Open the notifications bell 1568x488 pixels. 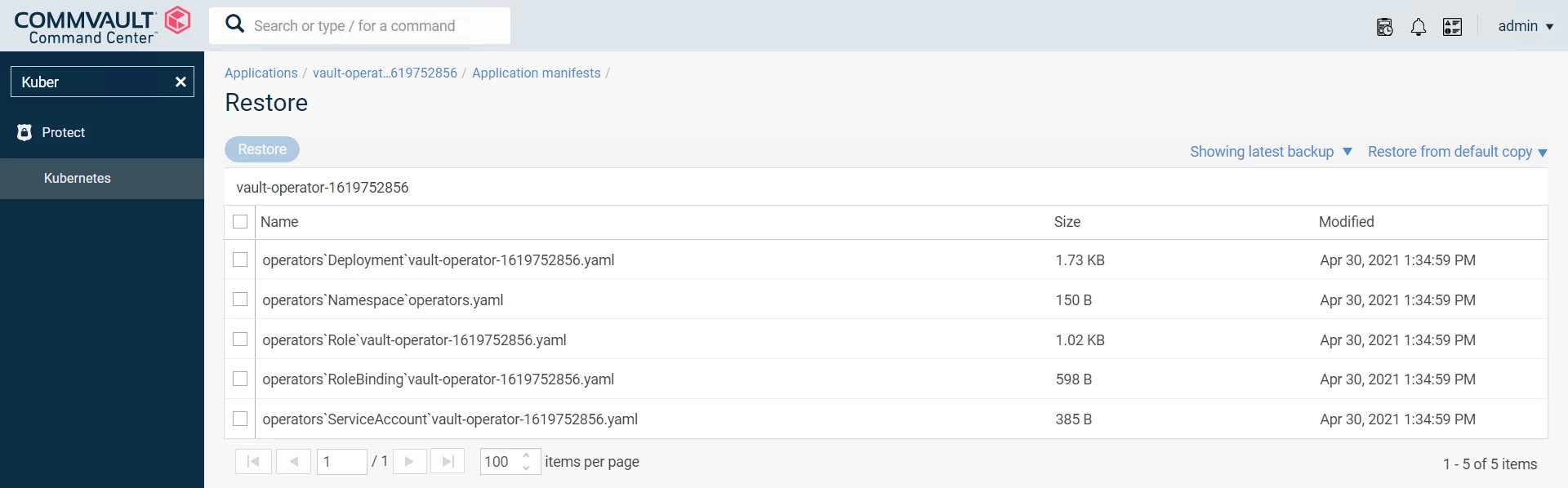pyautogui.click(x=1419, y=27)
